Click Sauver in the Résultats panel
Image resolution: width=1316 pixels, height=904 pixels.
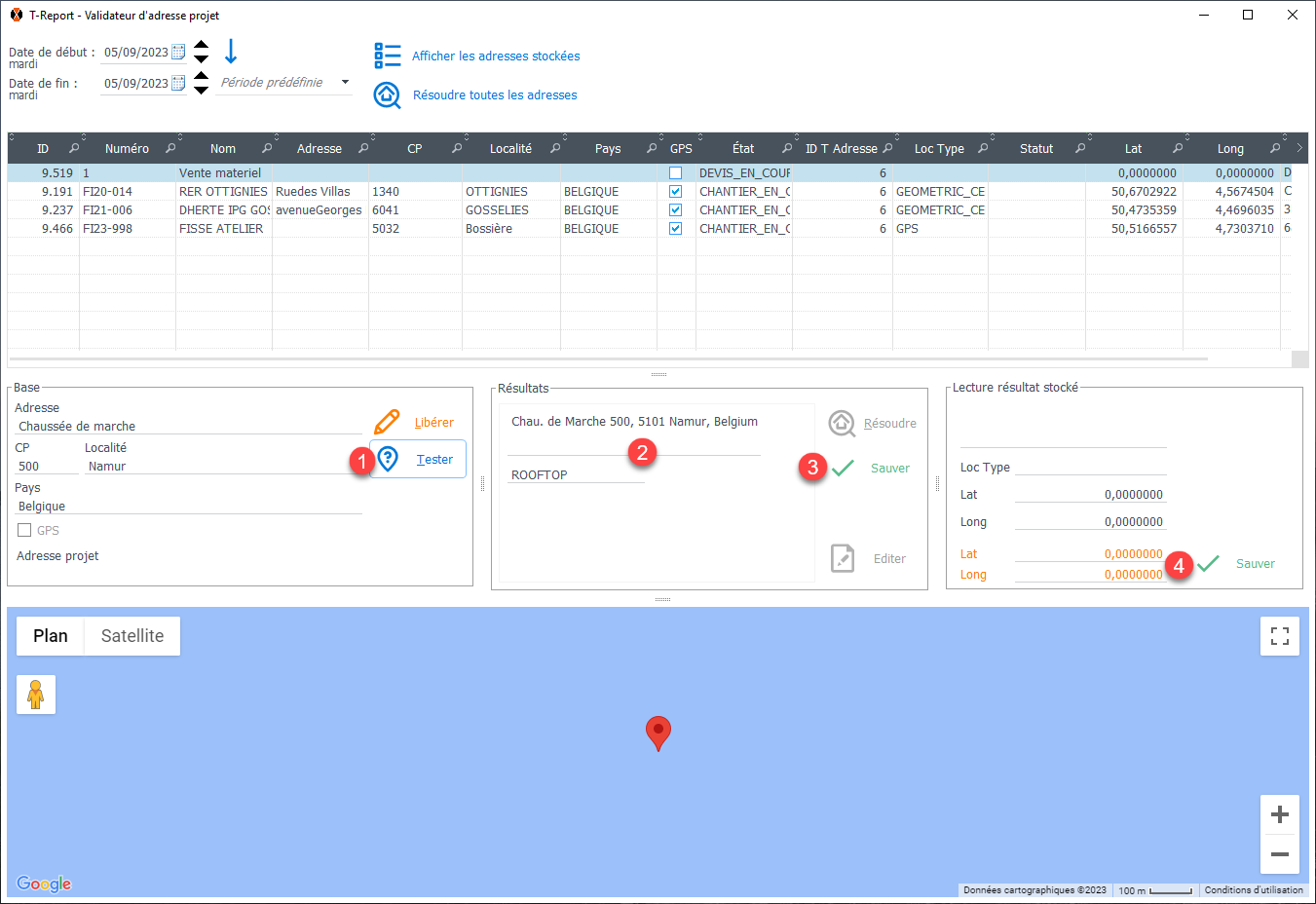pyautogui.click(x=889, y=469)
